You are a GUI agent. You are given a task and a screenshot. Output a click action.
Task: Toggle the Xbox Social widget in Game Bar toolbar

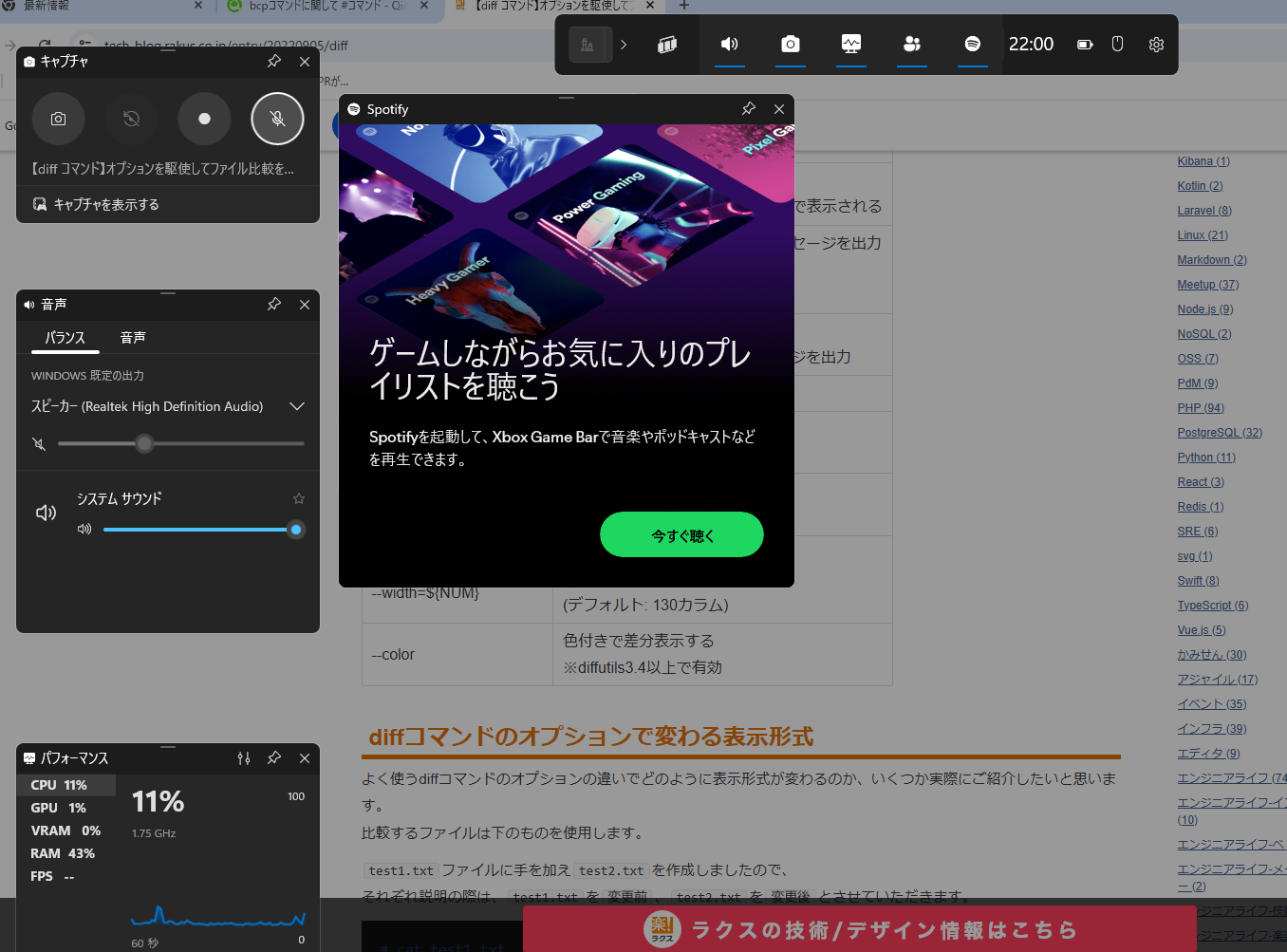tap(912, 45)
